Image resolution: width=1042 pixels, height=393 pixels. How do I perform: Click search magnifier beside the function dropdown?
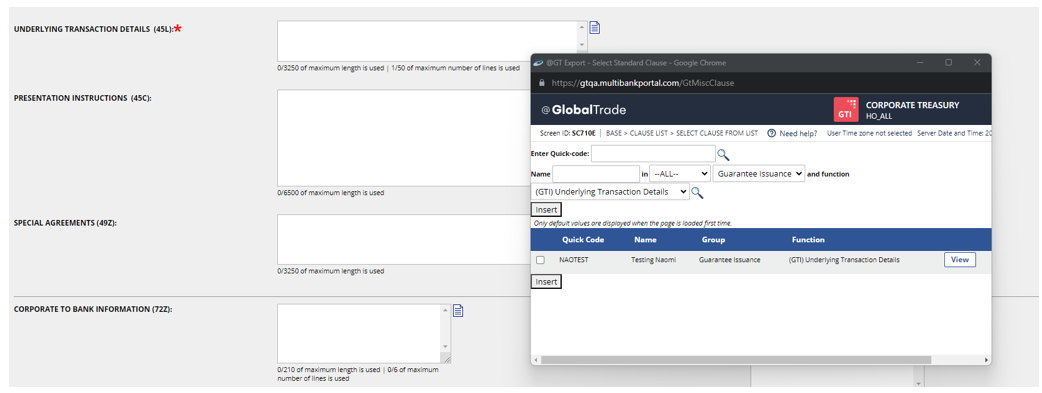pyautogui.click(x=697, y=193)
